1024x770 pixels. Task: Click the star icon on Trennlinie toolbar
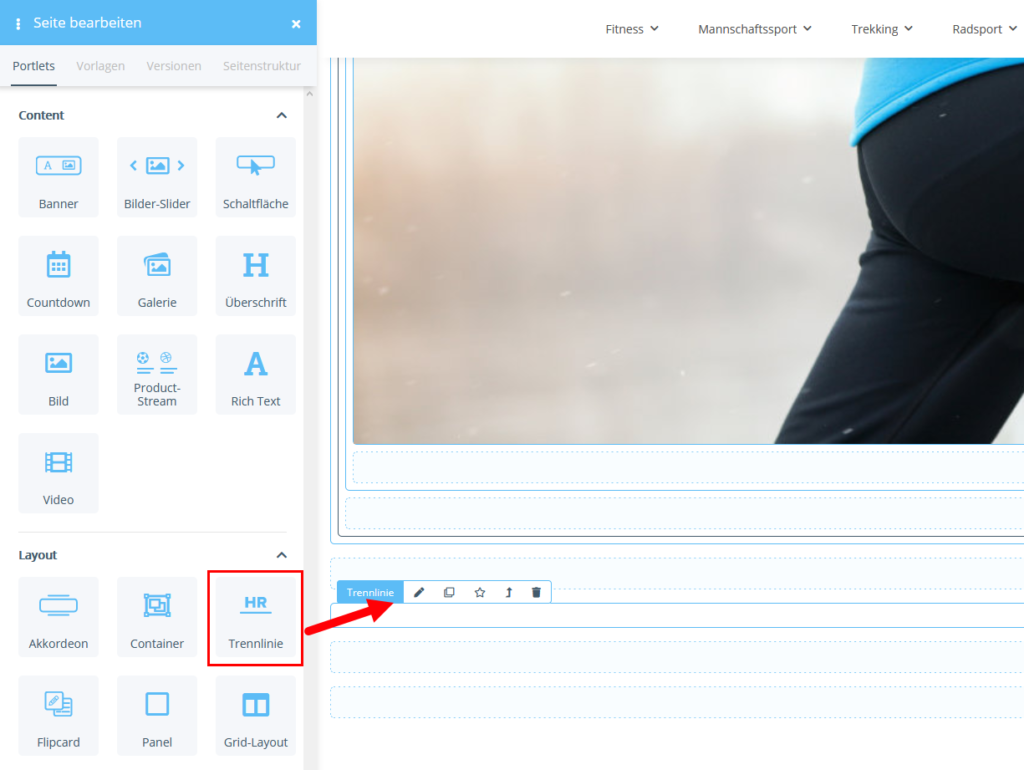coord(479,593)
